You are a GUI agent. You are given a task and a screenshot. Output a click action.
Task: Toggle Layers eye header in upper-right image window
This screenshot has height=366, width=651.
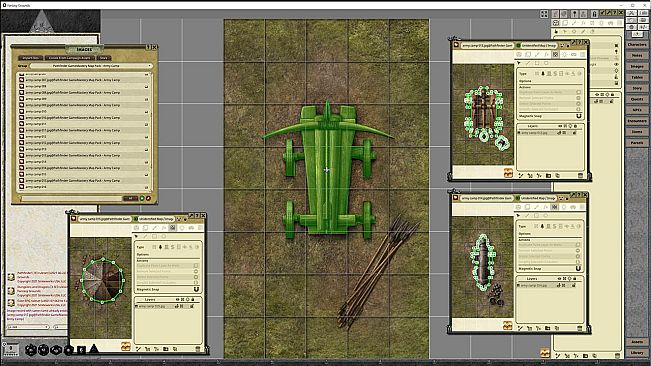coord(560,126)
